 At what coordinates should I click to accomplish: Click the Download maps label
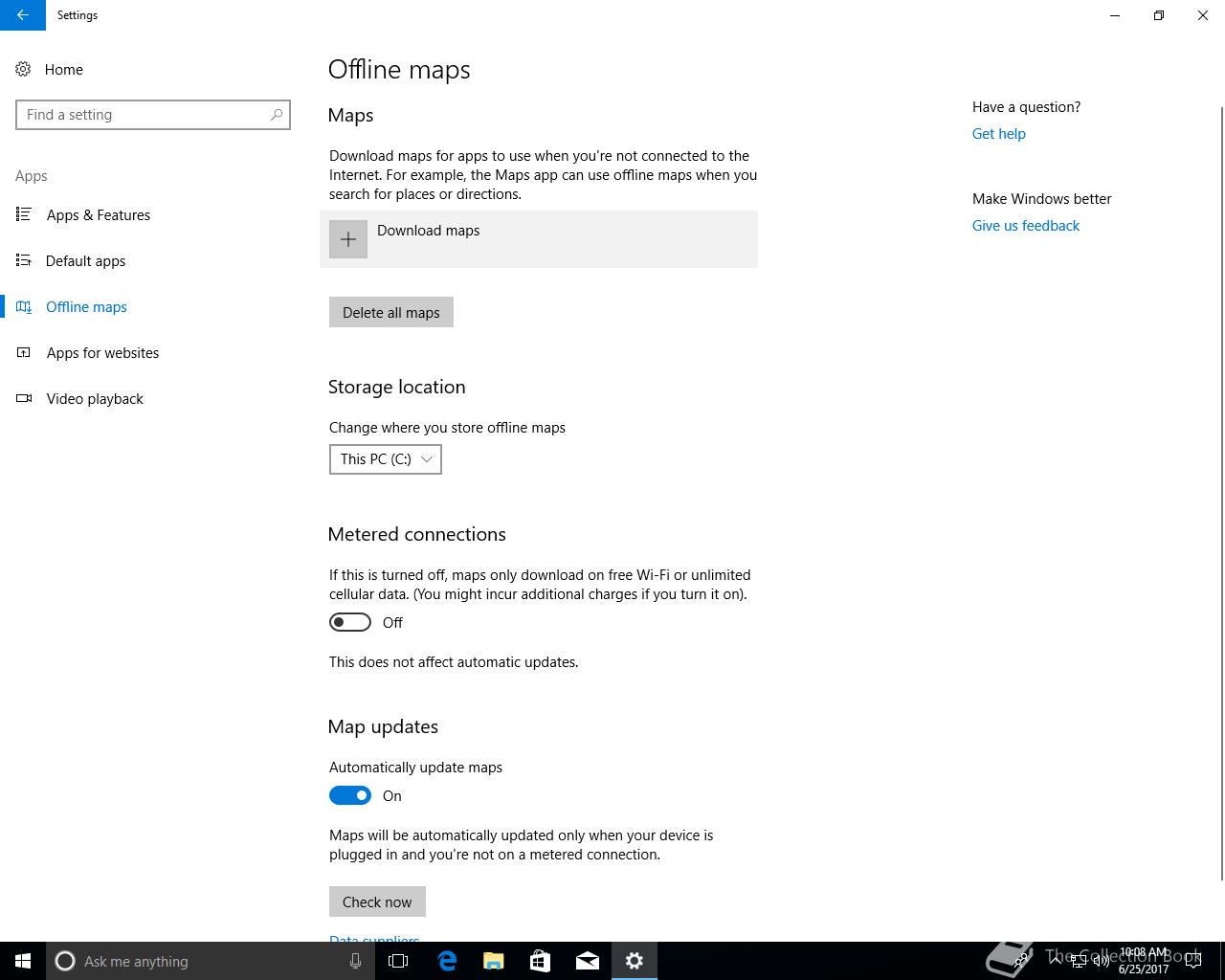pyautogui.click(x=429, y=231)
